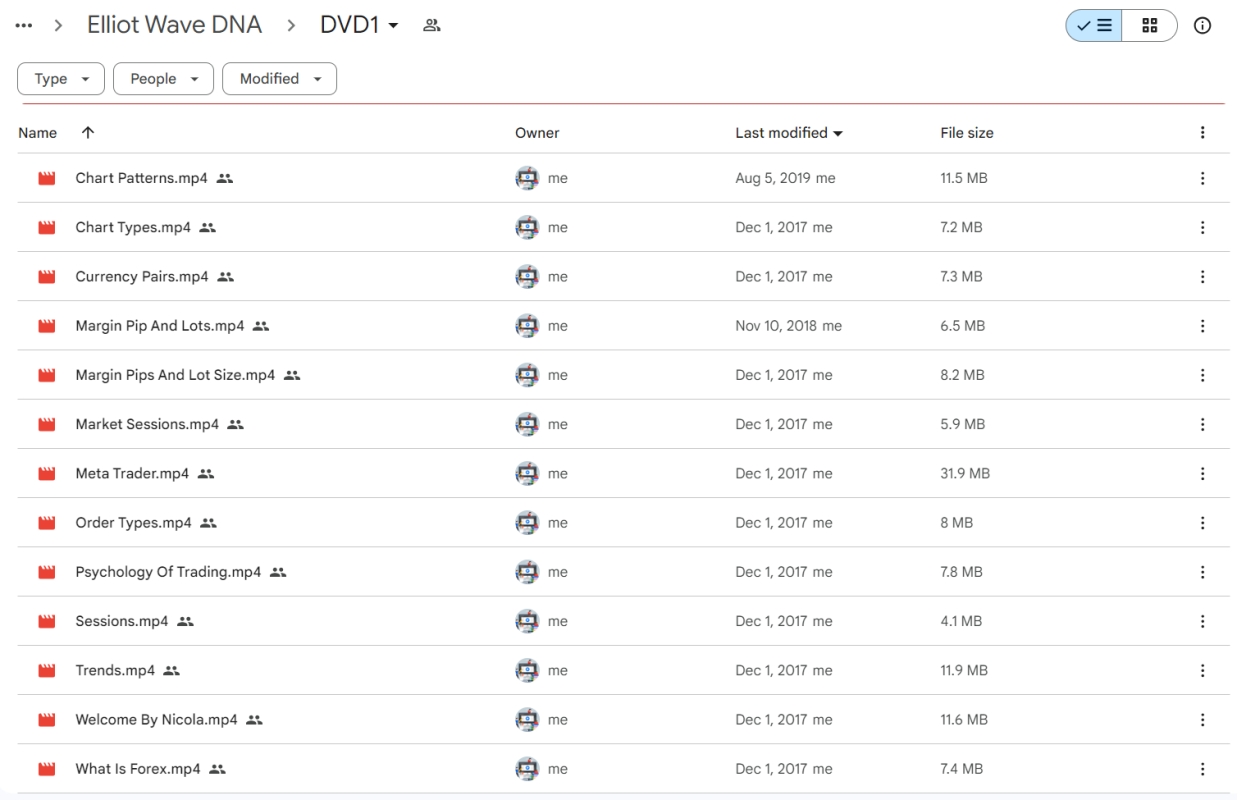Click the shared-people icon beside DVD1
Screen dimensions: 1237x800
[431, 26]
